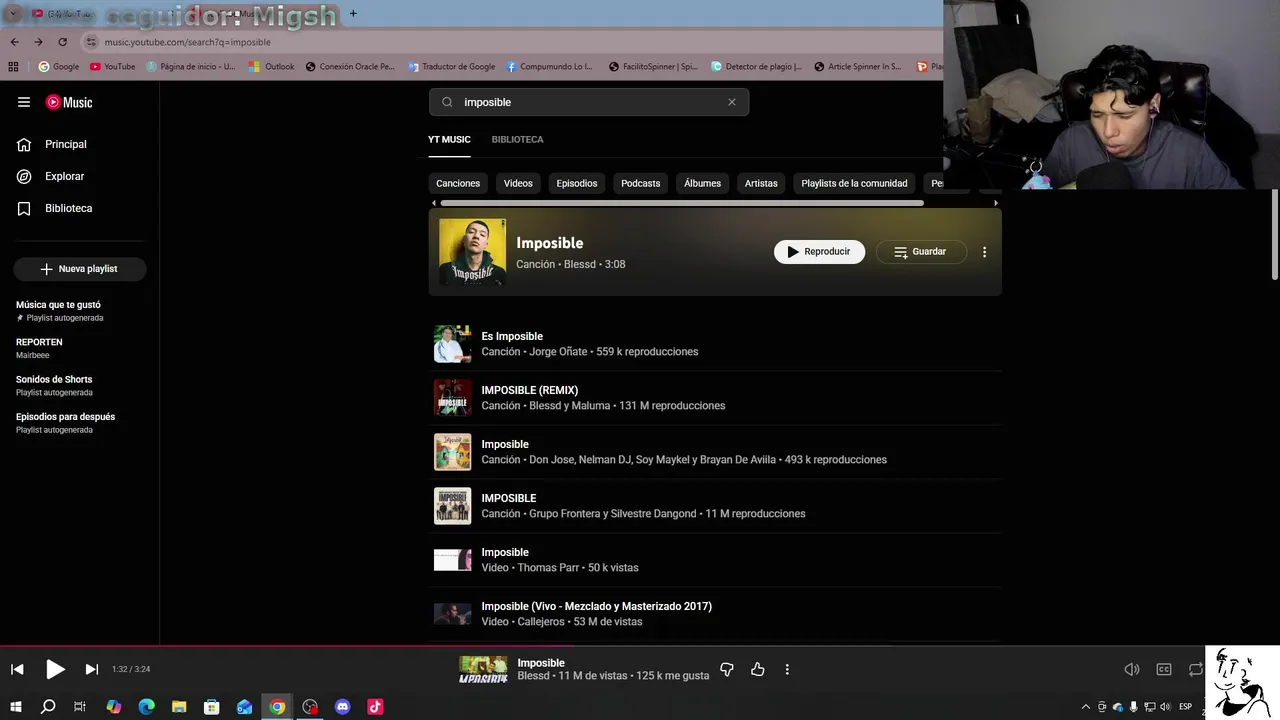Screen dimensions: 1280x720
Task: Filter results by Podcasts
Action: click(640, 183)
